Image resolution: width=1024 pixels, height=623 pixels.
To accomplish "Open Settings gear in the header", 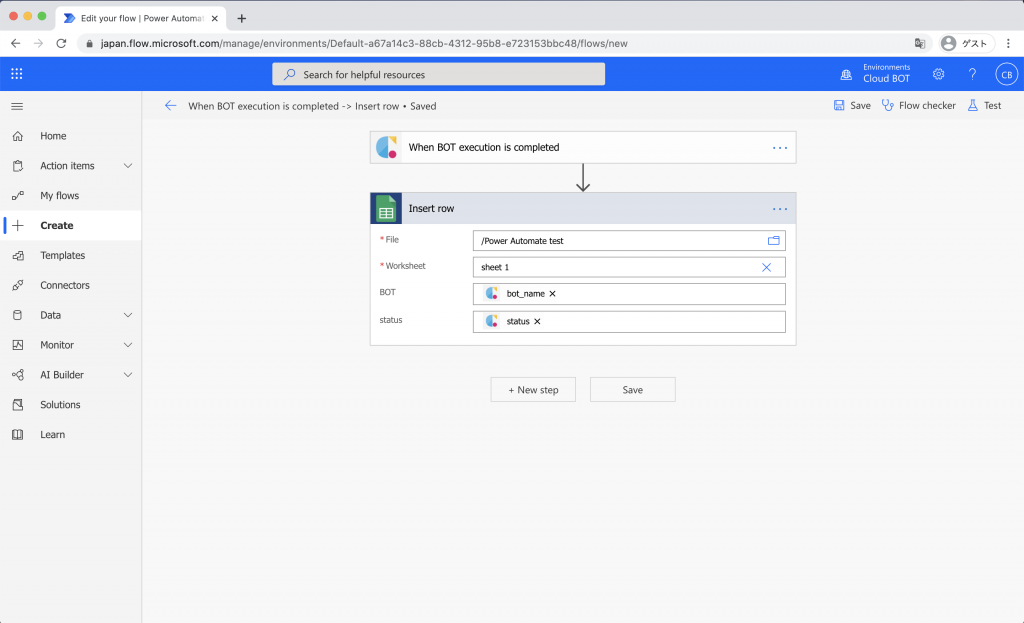I will (x=938, y=74).
